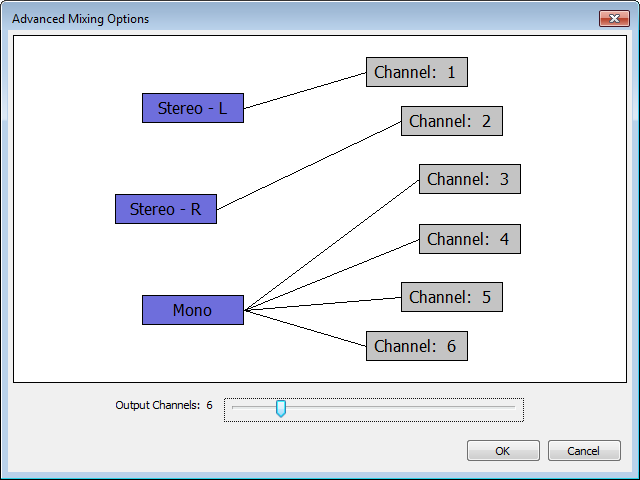The width and height of the screenshot is (640, 480).
Task: Click the Output Channels: 6 label
Action: point(164,405)
